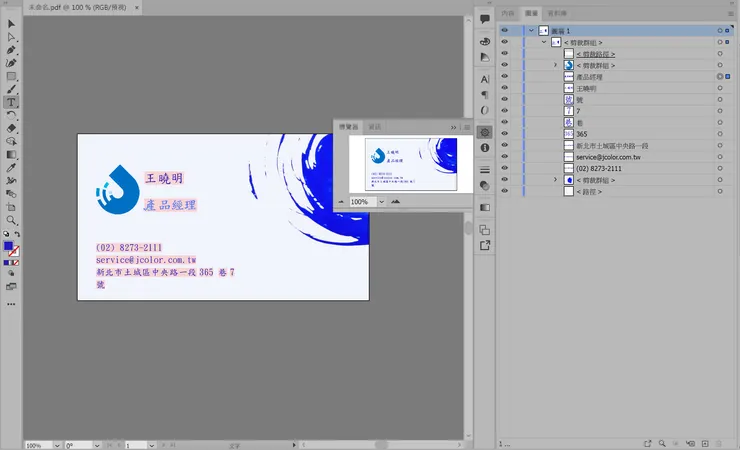This screenshot has height=450, width=740.
Task: Click Navigator zoom in large mountains button
Action: pos(395,201)
